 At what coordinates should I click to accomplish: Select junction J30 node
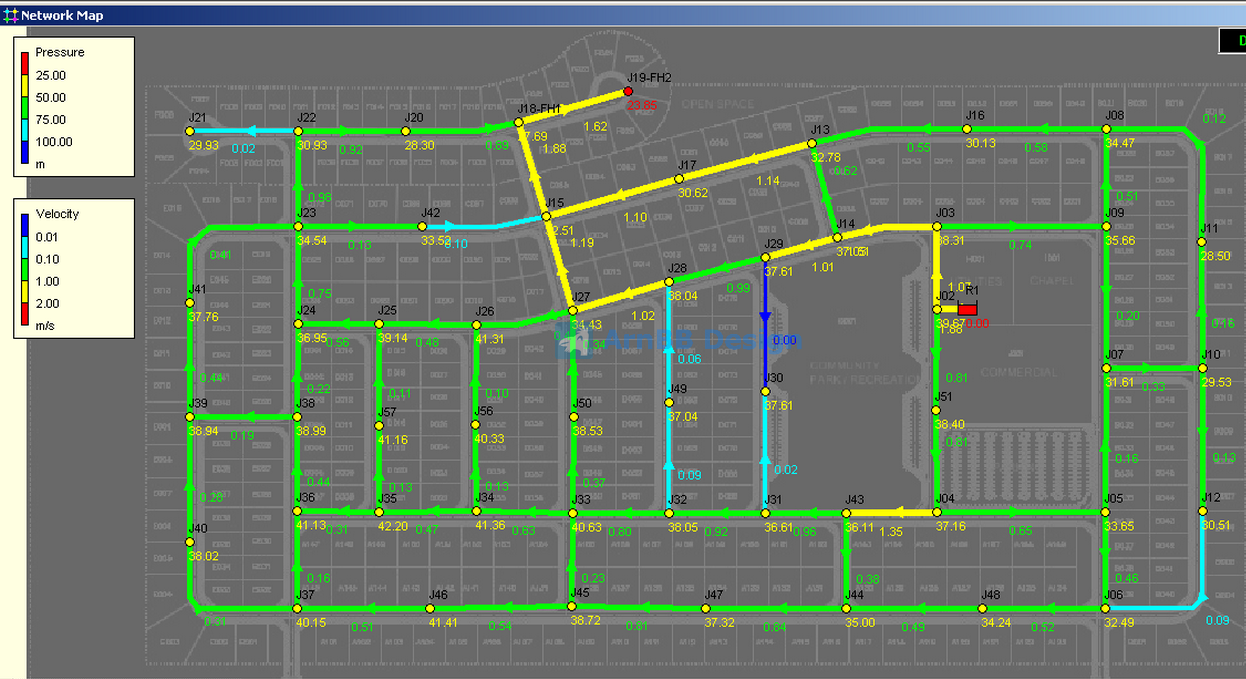tap(765, 391)
